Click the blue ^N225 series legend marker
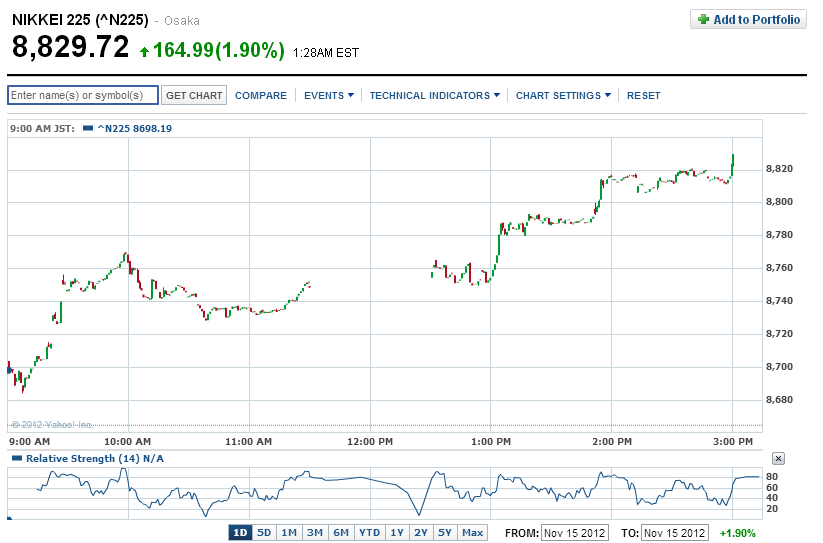Image resolution: width=823 pixels, height=543 pixels. 87,128
